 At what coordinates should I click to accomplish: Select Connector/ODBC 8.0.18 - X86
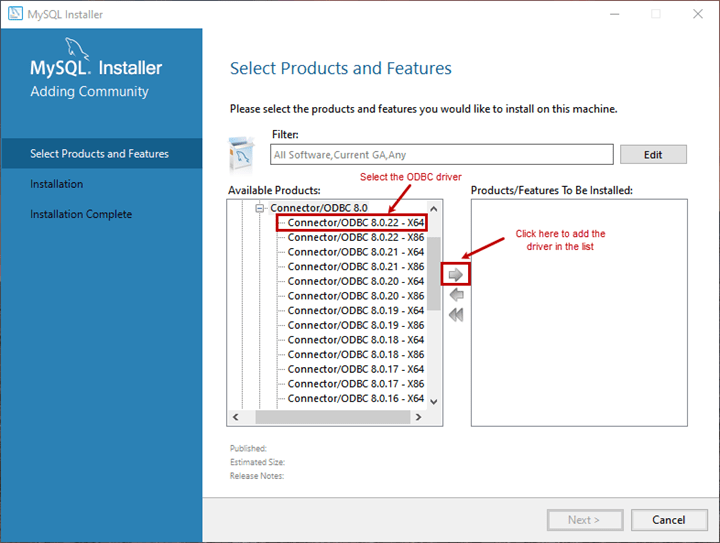pos(355,355)
